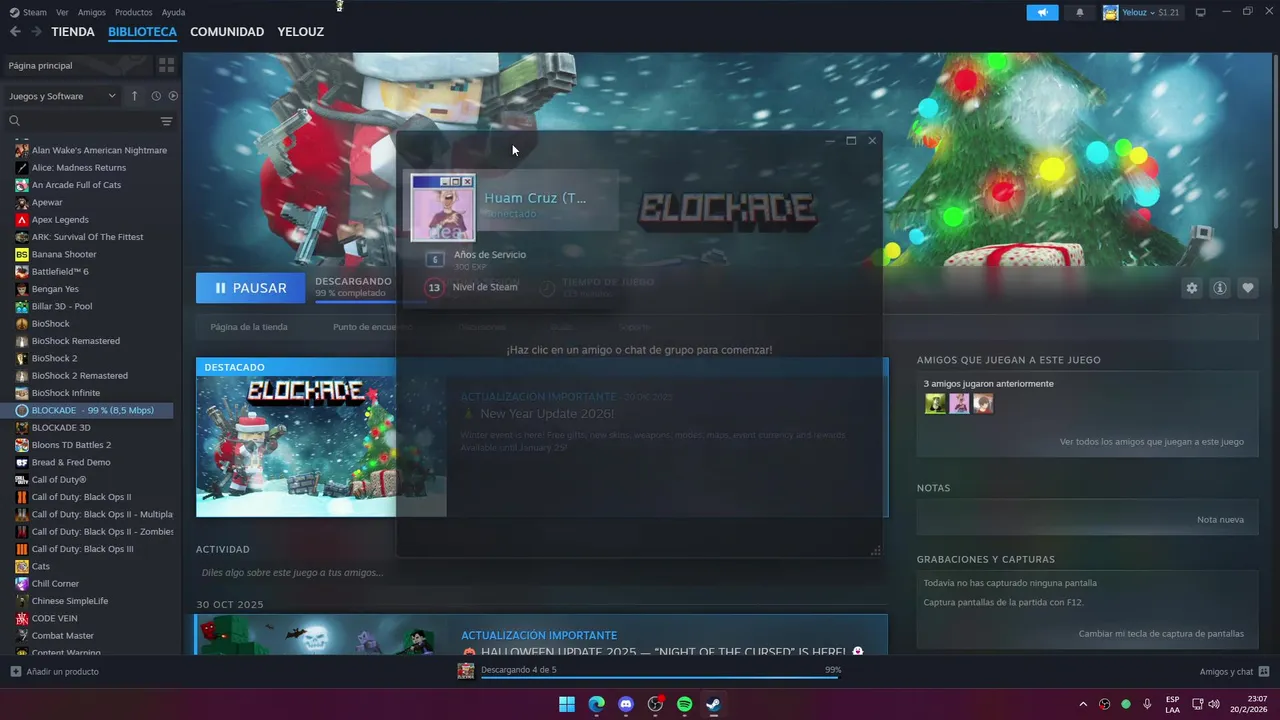Click Nota nueva button
The width and height of the screenshot is (1280, 720).
[1220, 520]
